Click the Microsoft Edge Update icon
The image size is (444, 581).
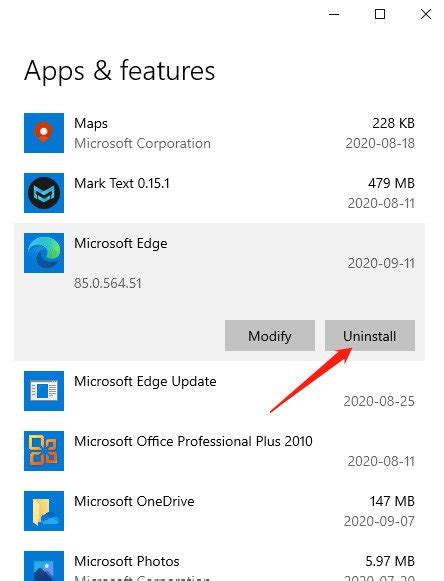point(44,391)
